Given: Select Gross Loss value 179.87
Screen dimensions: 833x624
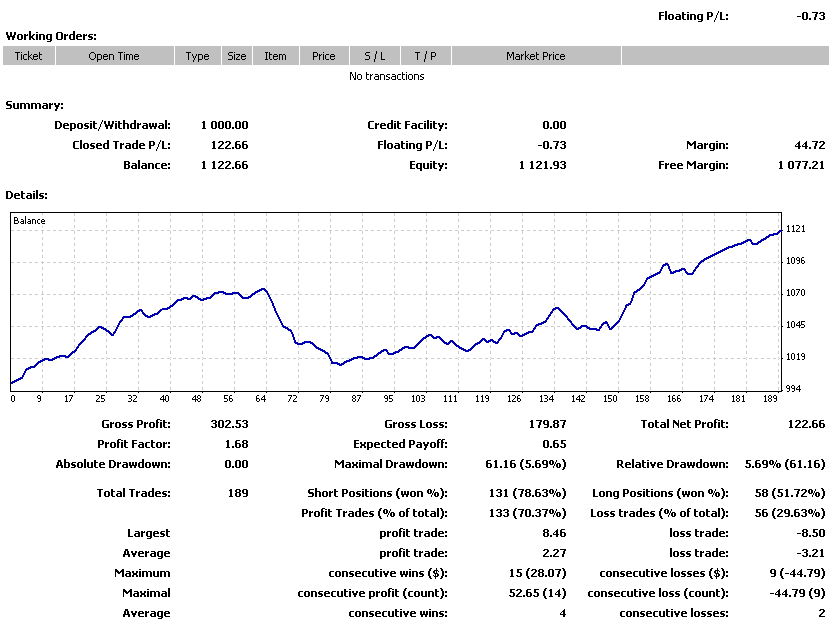Looking at the screenshot, I should [547, 424].
